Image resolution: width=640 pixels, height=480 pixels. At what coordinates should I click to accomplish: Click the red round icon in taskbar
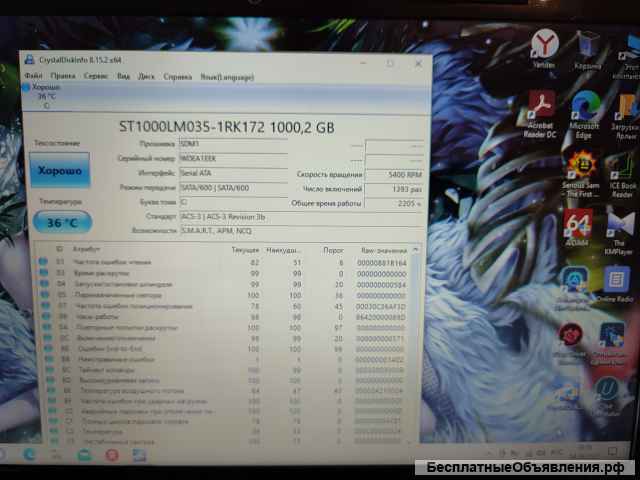tap(112, 455)
